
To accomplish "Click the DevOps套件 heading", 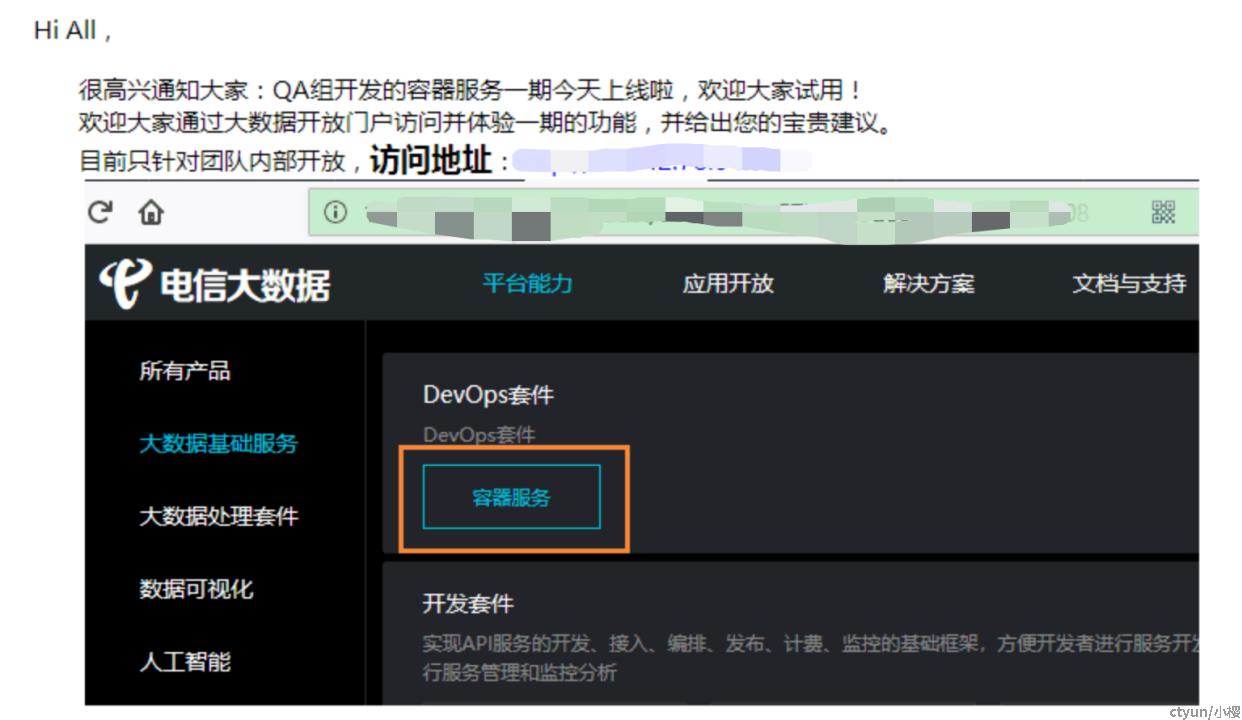I will point(488,395).
